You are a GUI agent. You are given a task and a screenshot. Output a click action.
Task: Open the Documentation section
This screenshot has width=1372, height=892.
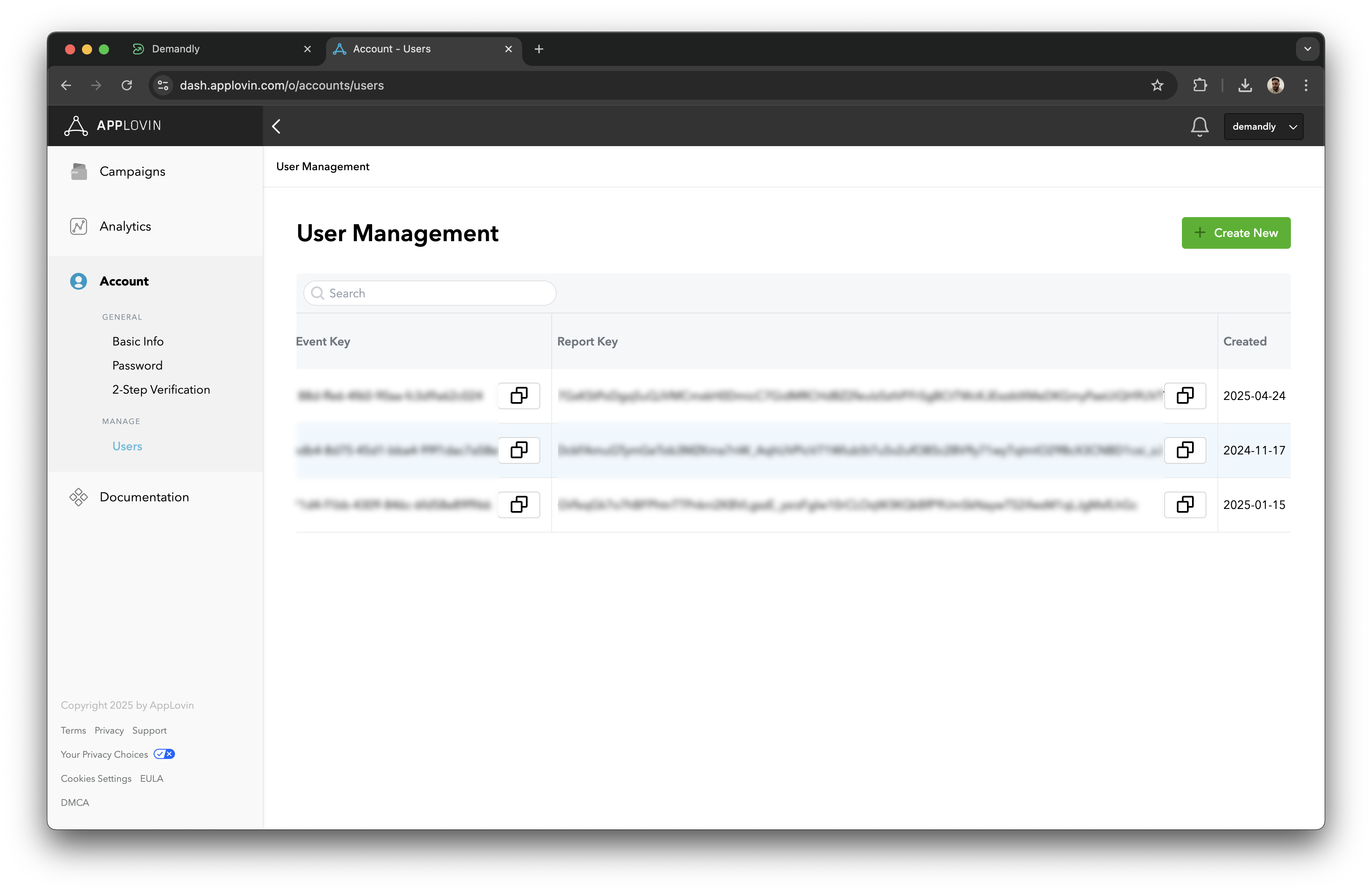tap(144, 497)
